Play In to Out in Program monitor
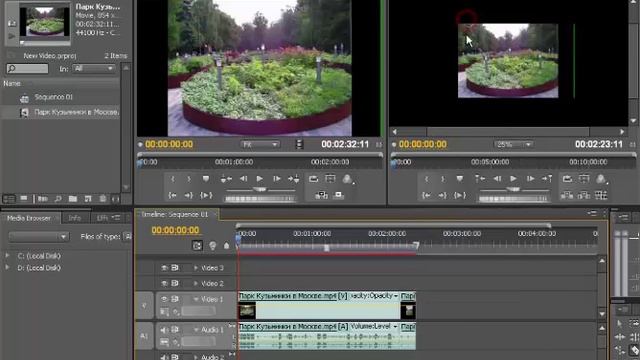This screenshot has height=360, width=640. [460, 196]
